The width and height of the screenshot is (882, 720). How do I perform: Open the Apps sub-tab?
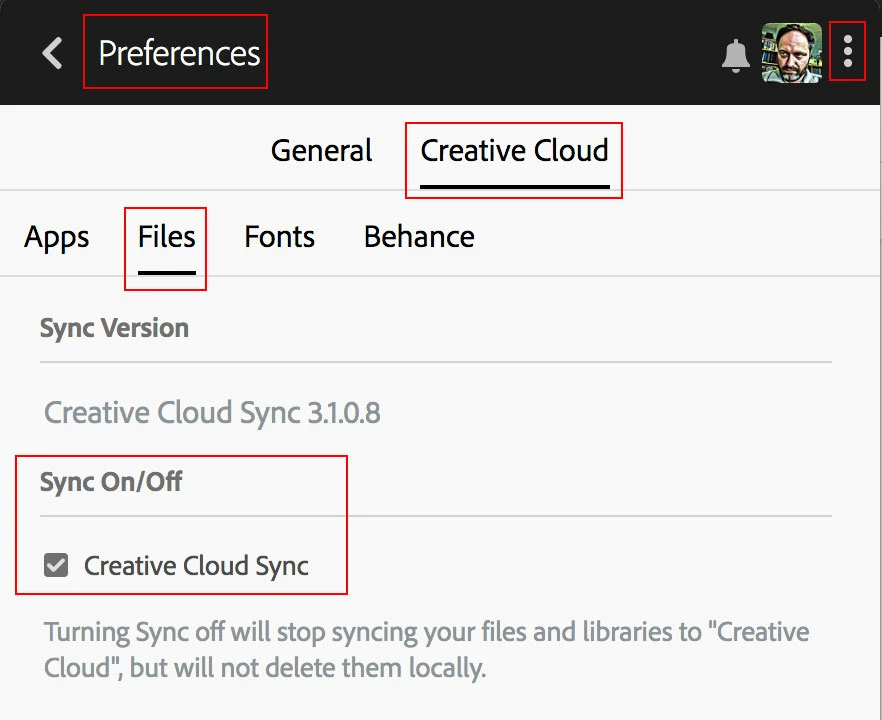point(56,237)
